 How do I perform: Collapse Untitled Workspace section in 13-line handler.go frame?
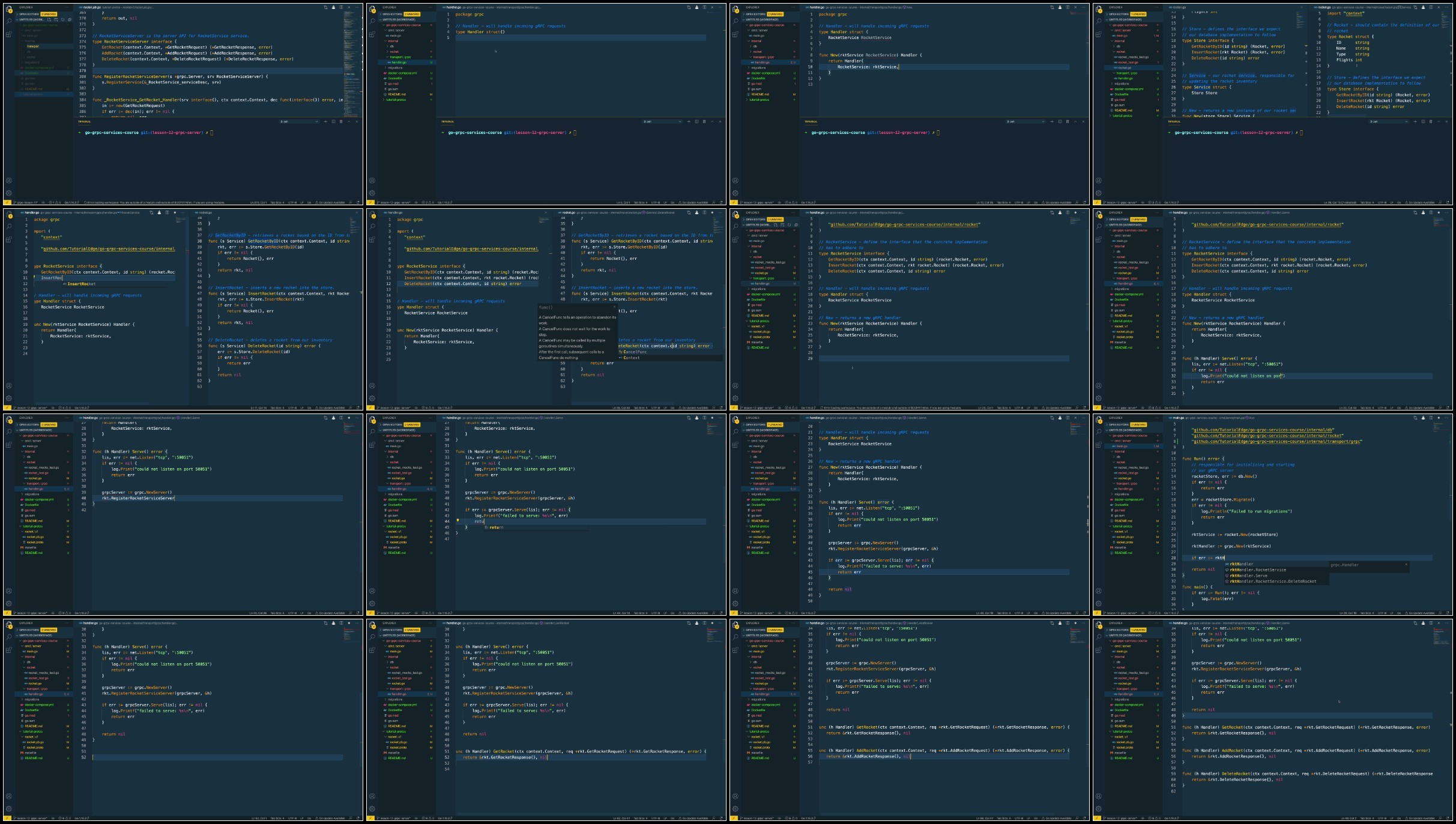[770, 19]
